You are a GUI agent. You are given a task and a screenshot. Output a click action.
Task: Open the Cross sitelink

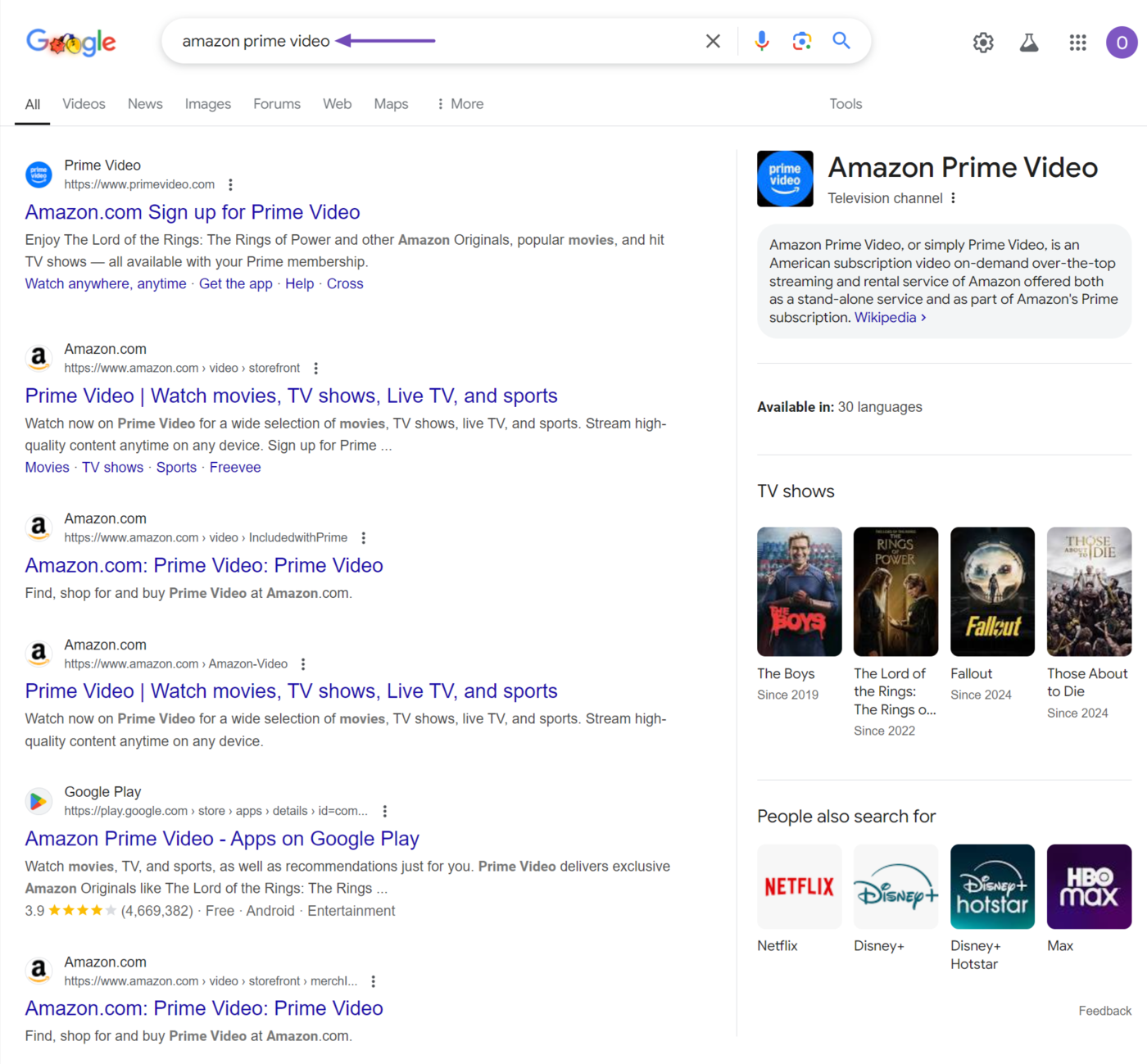pyautogui.click(x=345, y=283)
